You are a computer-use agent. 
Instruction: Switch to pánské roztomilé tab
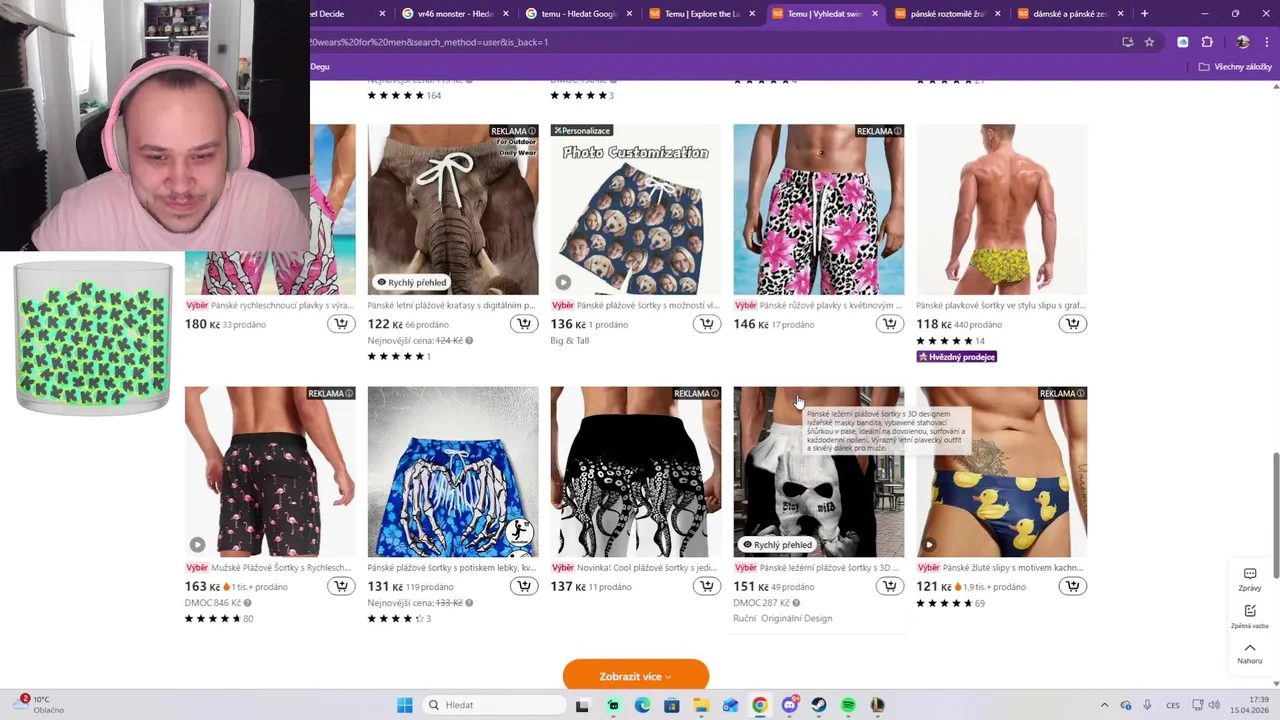click(946, 14)
